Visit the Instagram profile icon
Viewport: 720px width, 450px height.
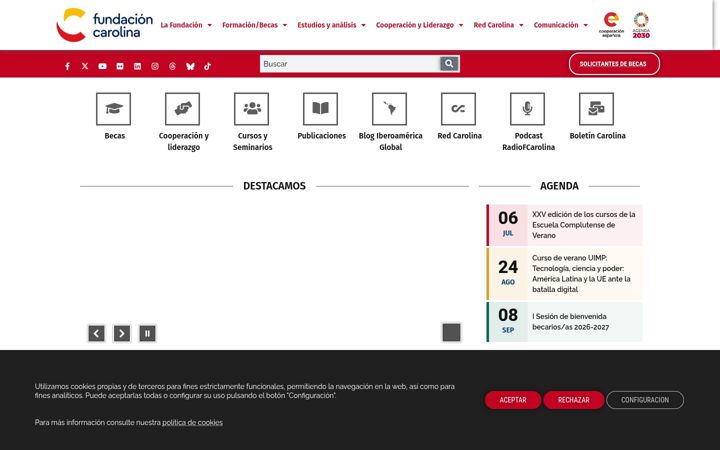pos(155,66)
